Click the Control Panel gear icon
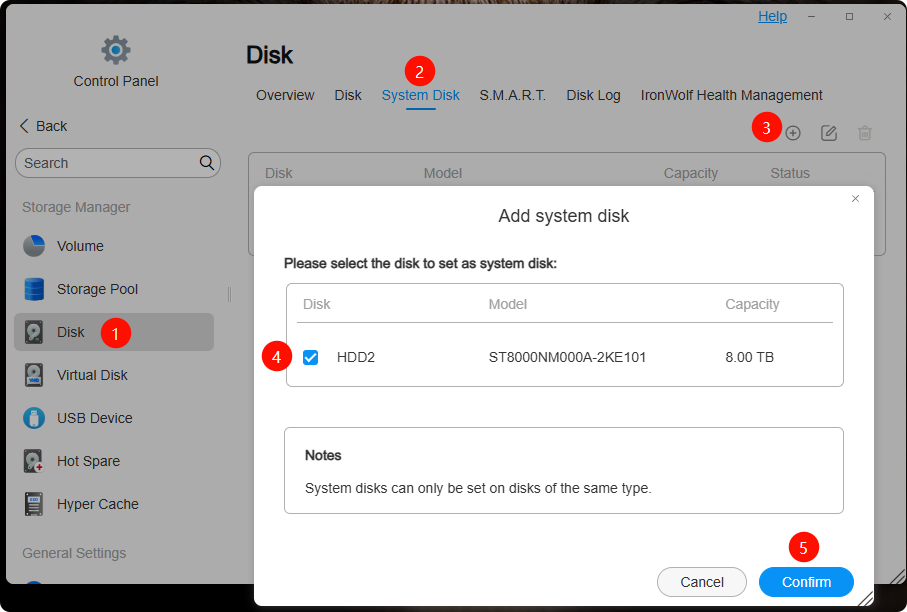 pyautogui.click(x=116, y=50)
